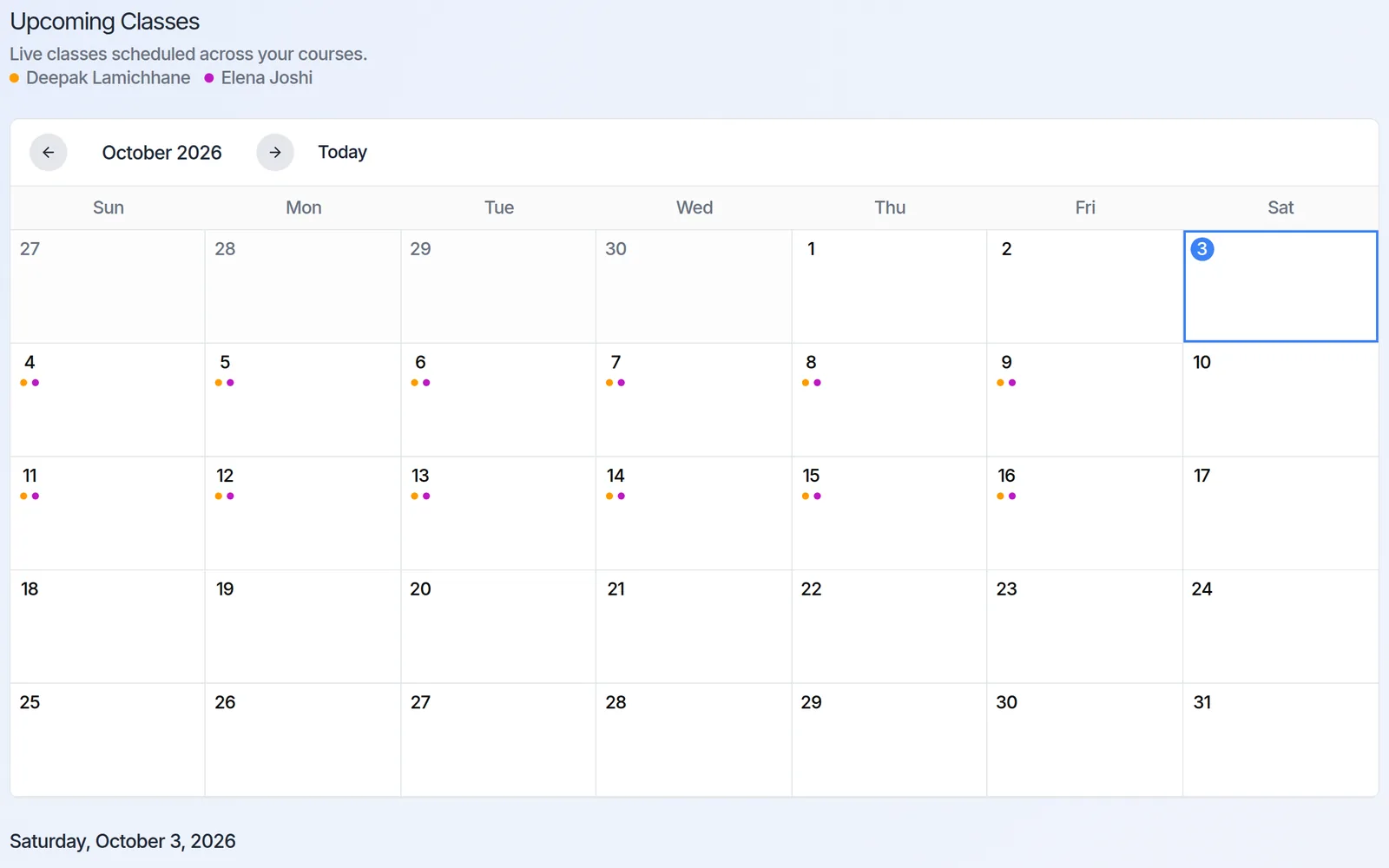1389x868 pixels.
Task: Click the Elena Joshi legend entry
Action: pyautogui.click(x=259, y=78)
